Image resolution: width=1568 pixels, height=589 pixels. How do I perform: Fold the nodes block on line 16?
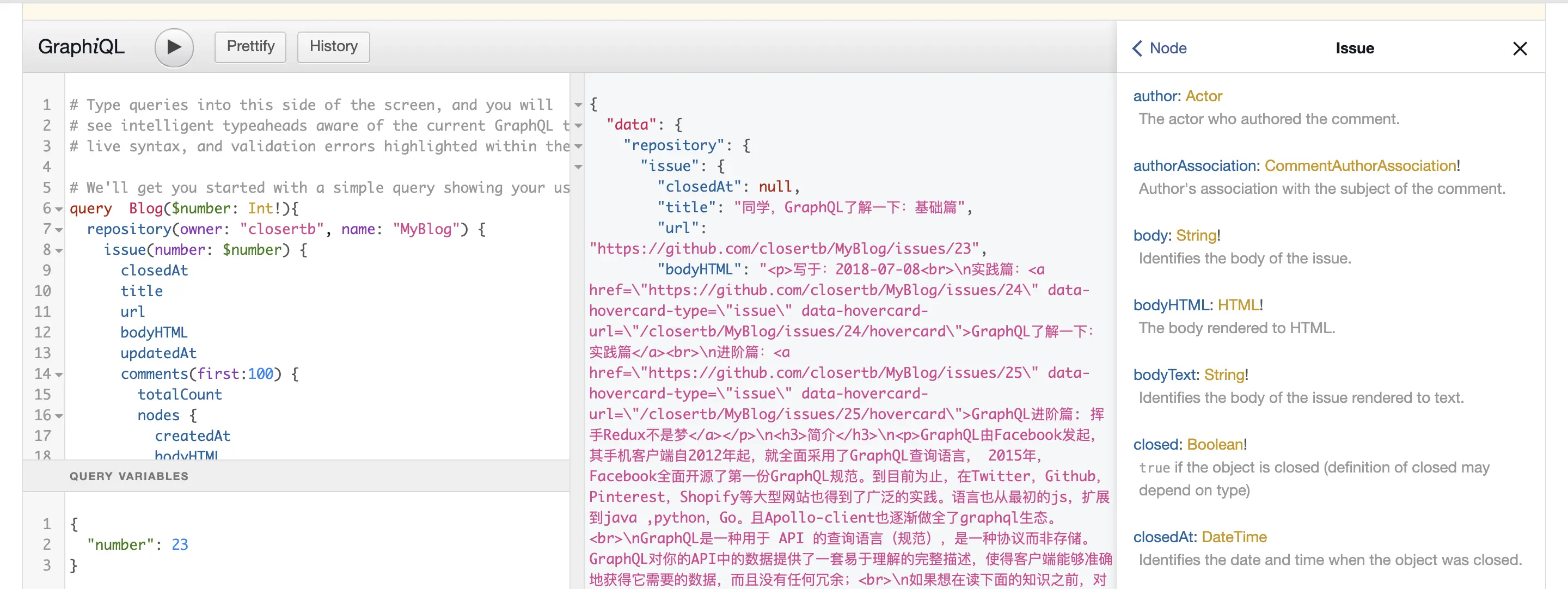coord(59,416)
